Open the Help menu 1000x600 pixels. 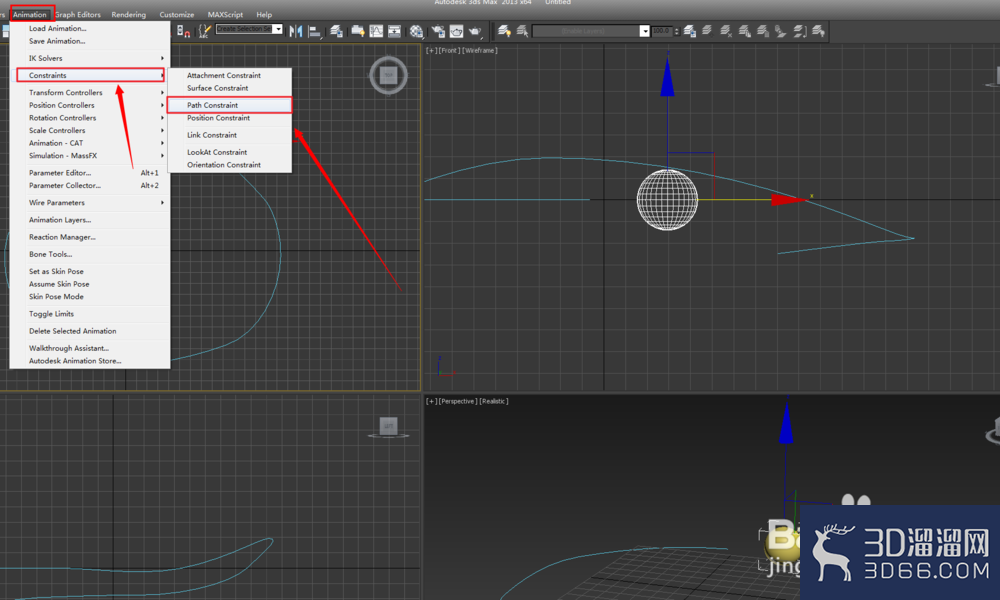264,14
